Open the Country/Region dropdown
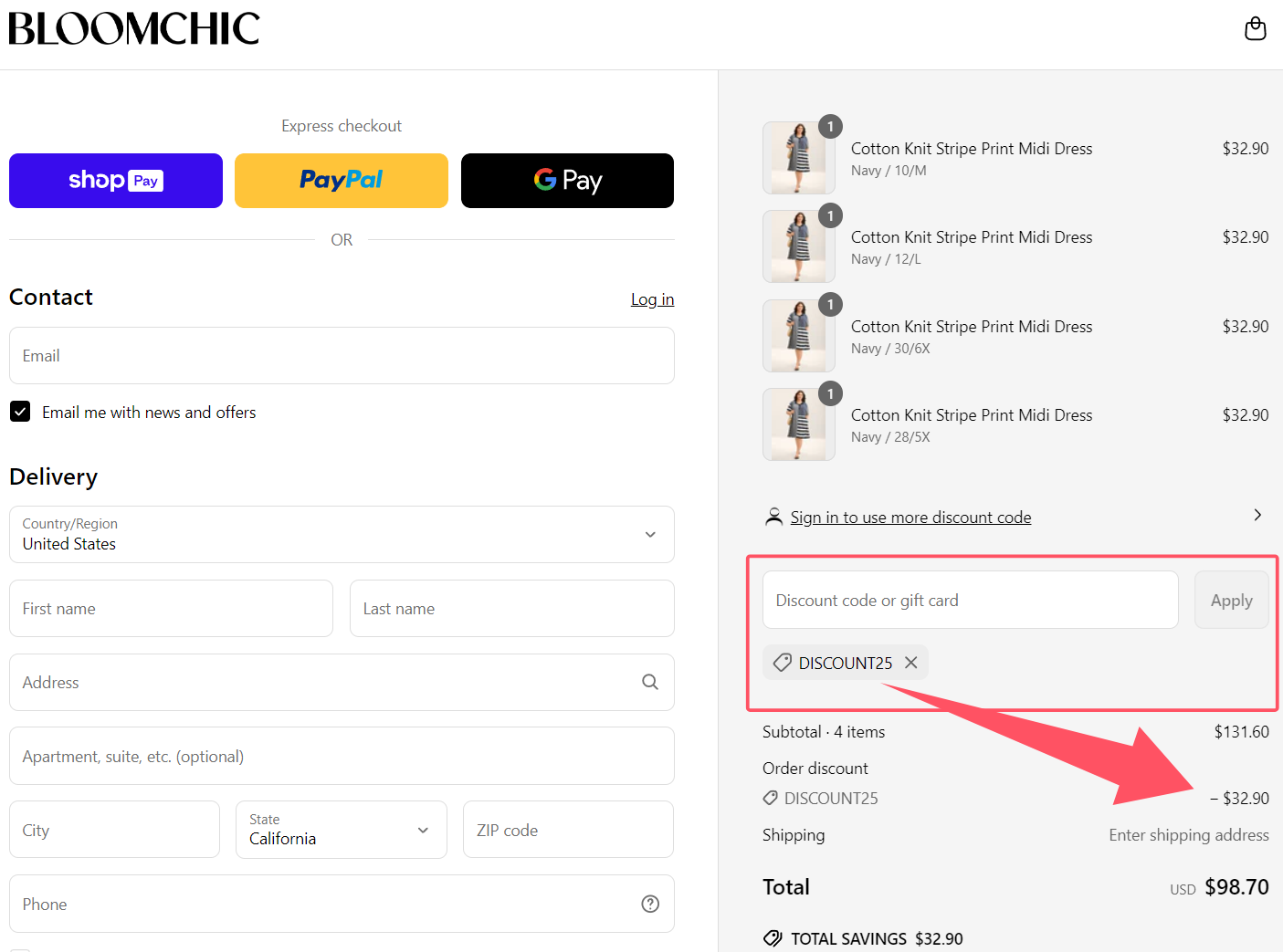This screenshot has width=1283, height=952. point(342,534)
